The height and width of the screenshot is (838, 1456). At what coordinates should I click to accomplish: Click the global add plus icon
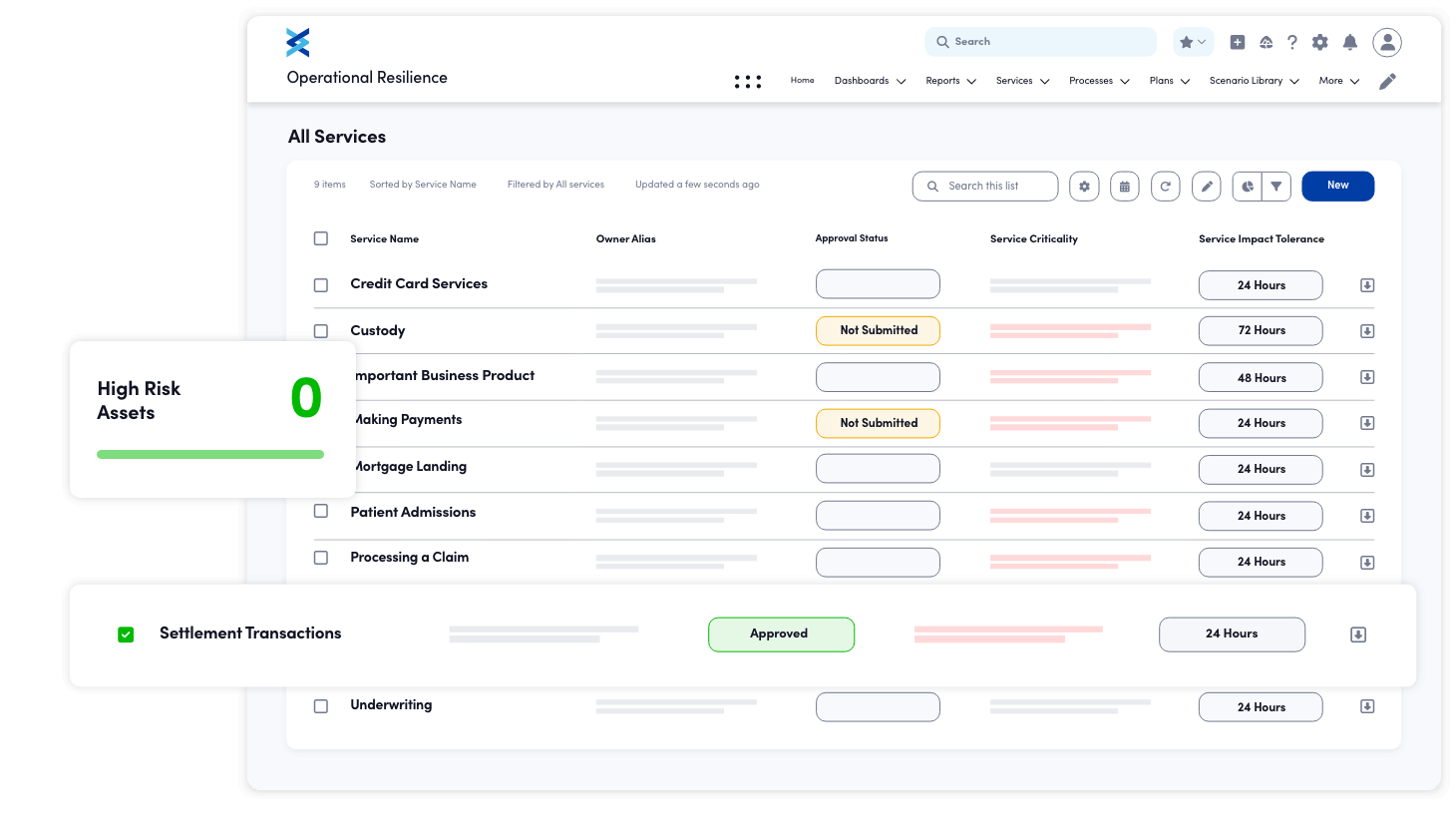click(1238, 42)
